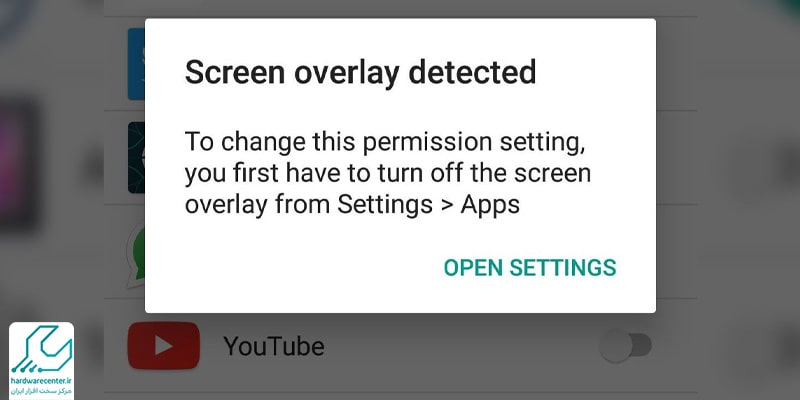Tap the red YouTube app icon

[163, 345]
